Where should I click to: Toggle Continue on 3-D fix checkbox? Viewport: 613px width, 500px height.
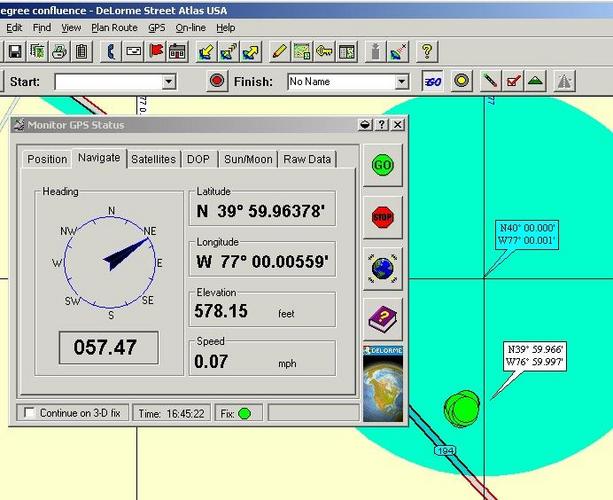pos(29,413)
